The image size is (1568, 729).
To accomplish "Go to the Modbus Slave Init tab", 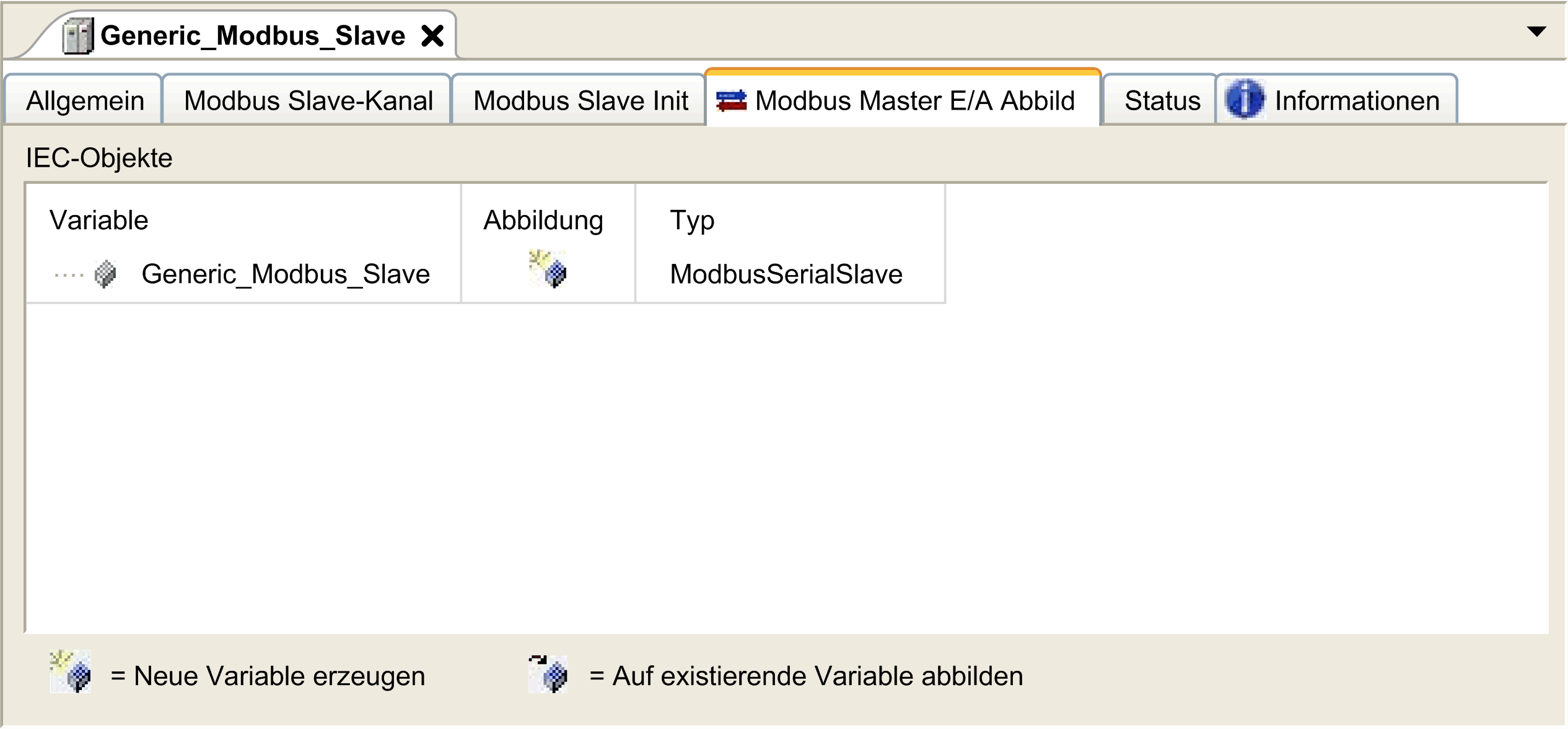I will 580,101.
